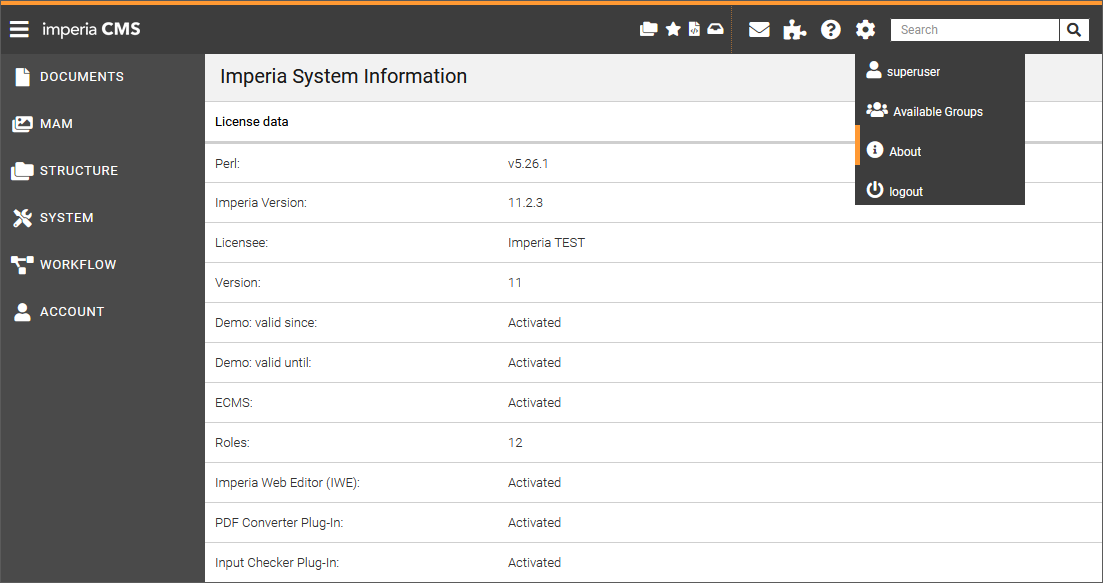This screenshot has height=583, width=1103.
Task: Select the Imperia Version value 11.2.3
Action: coord(525,203)
